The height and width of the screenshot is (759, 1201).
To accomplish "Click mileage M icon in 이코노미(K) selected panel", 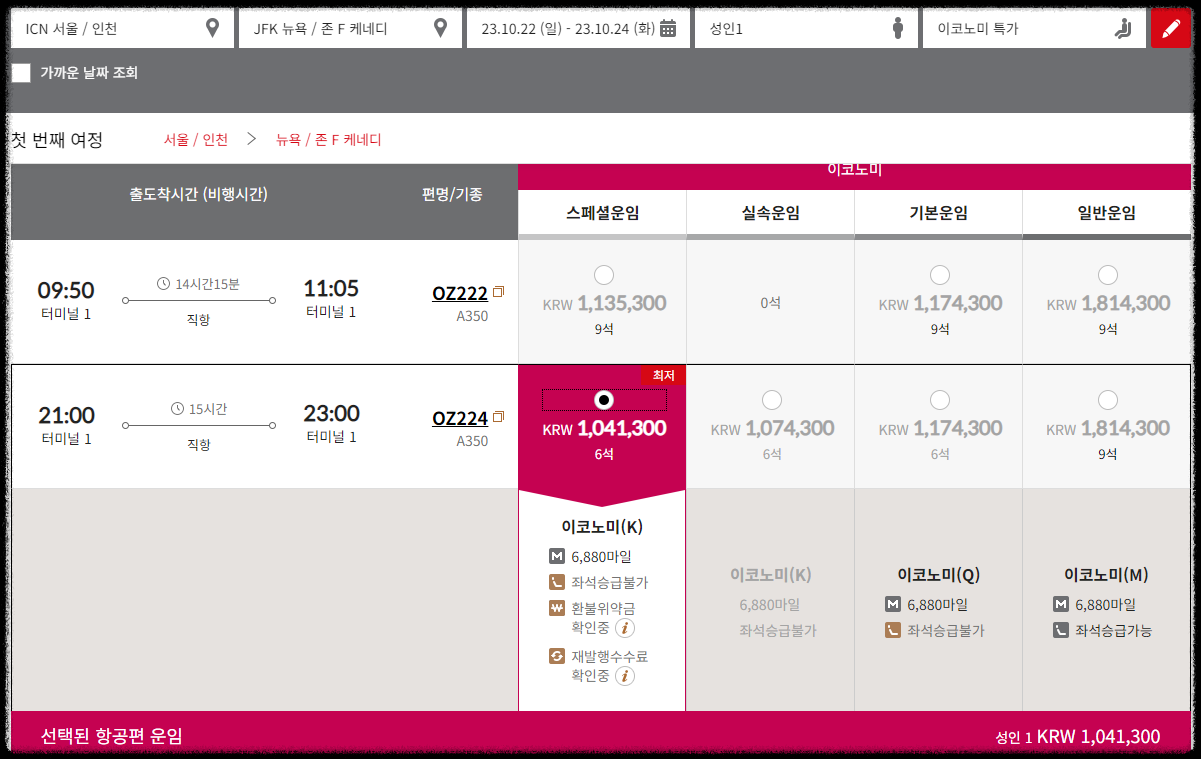I will click(557, 557).
